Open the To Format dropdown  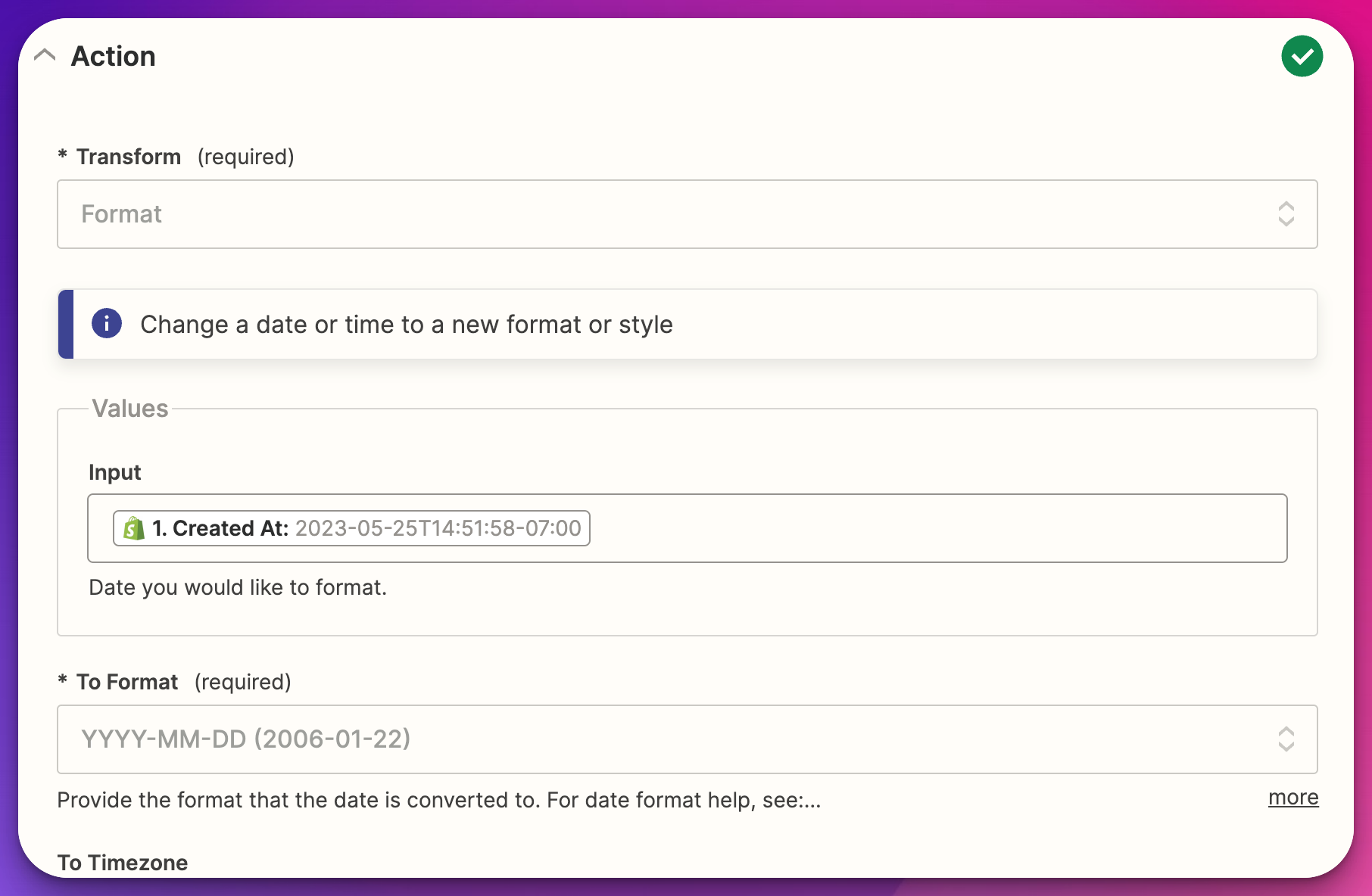pos(687,739)
